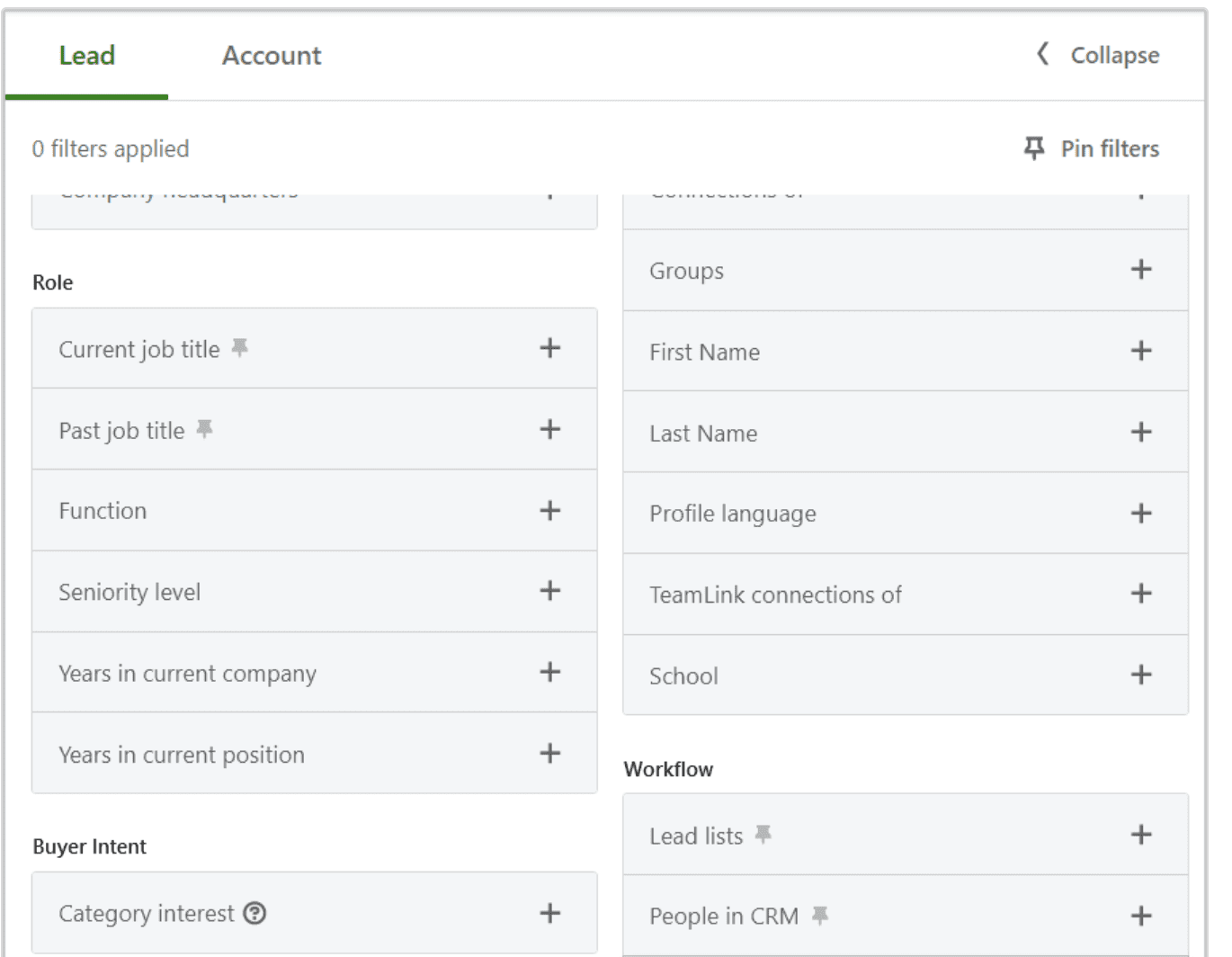The height and width of the screenshot is (957, 1232).
Task: Add a Function filter
Action: click(550, 510)
